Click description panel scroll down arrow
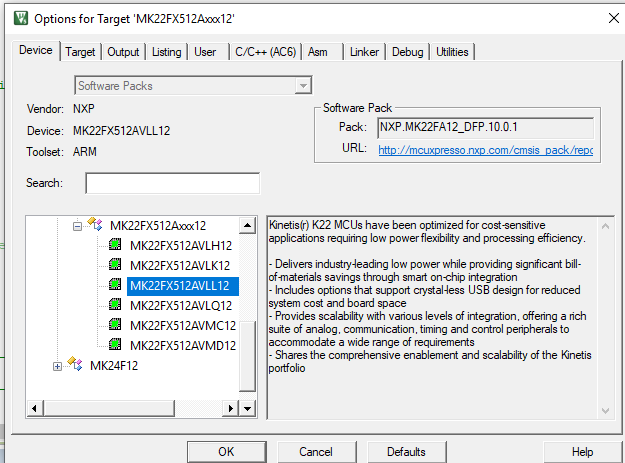Image resolution: width=625 pixels, height=463 pixels. [x=605, y=410]
